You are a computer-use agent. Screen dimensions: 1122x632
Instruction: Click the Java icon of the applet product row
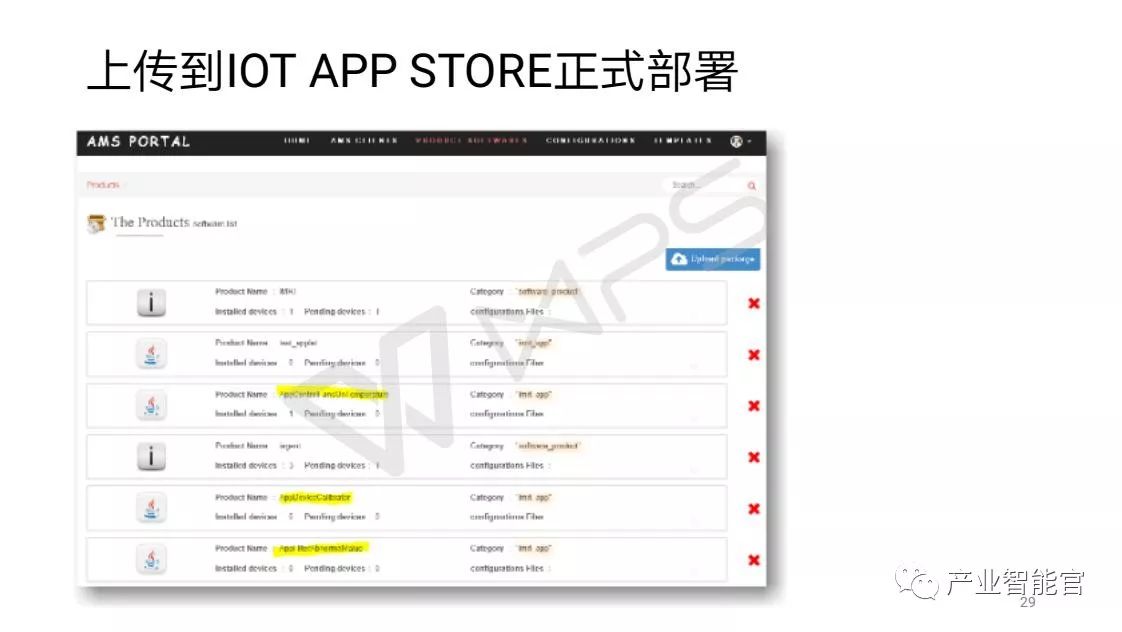click(x=151, y=354)
